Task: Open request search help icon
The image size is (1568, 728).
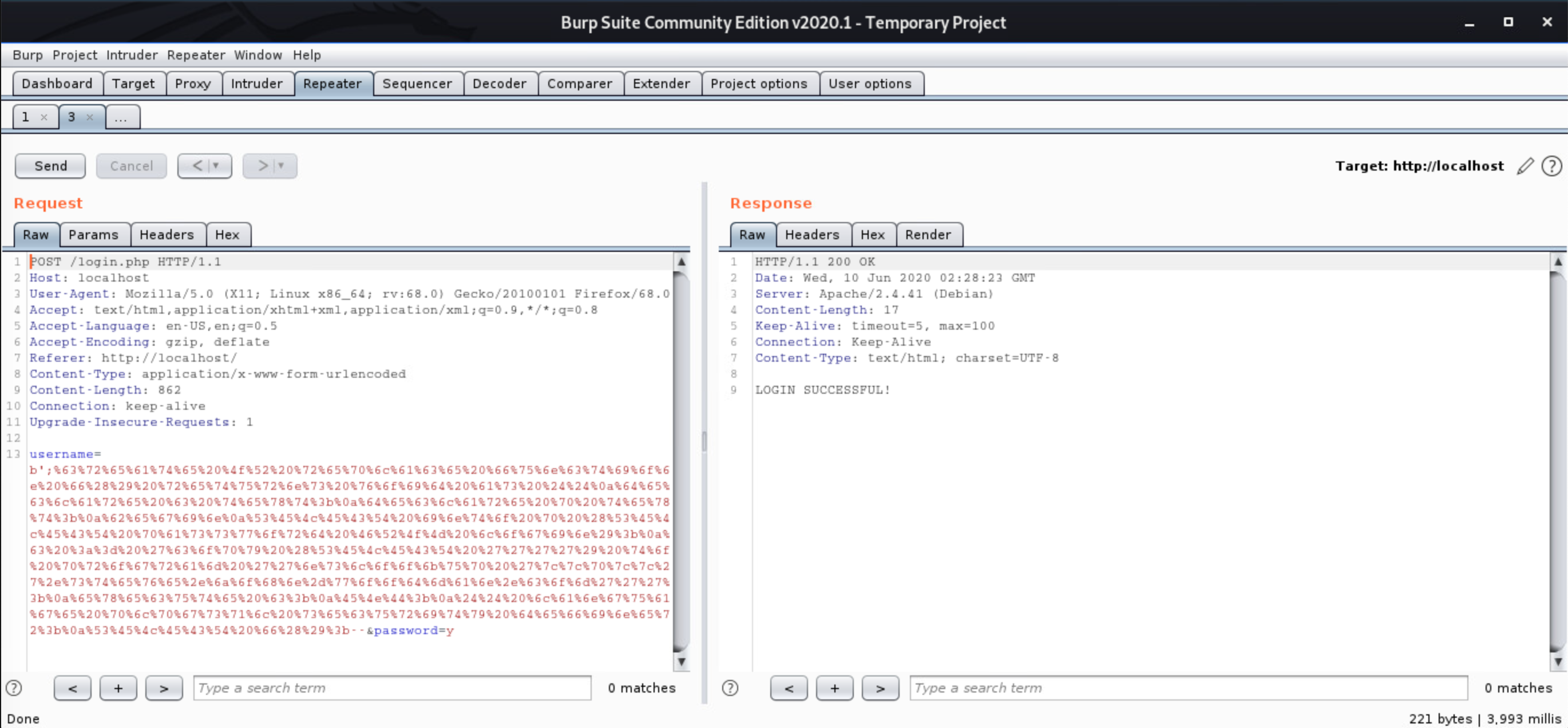Action: (x=14, y=688)
